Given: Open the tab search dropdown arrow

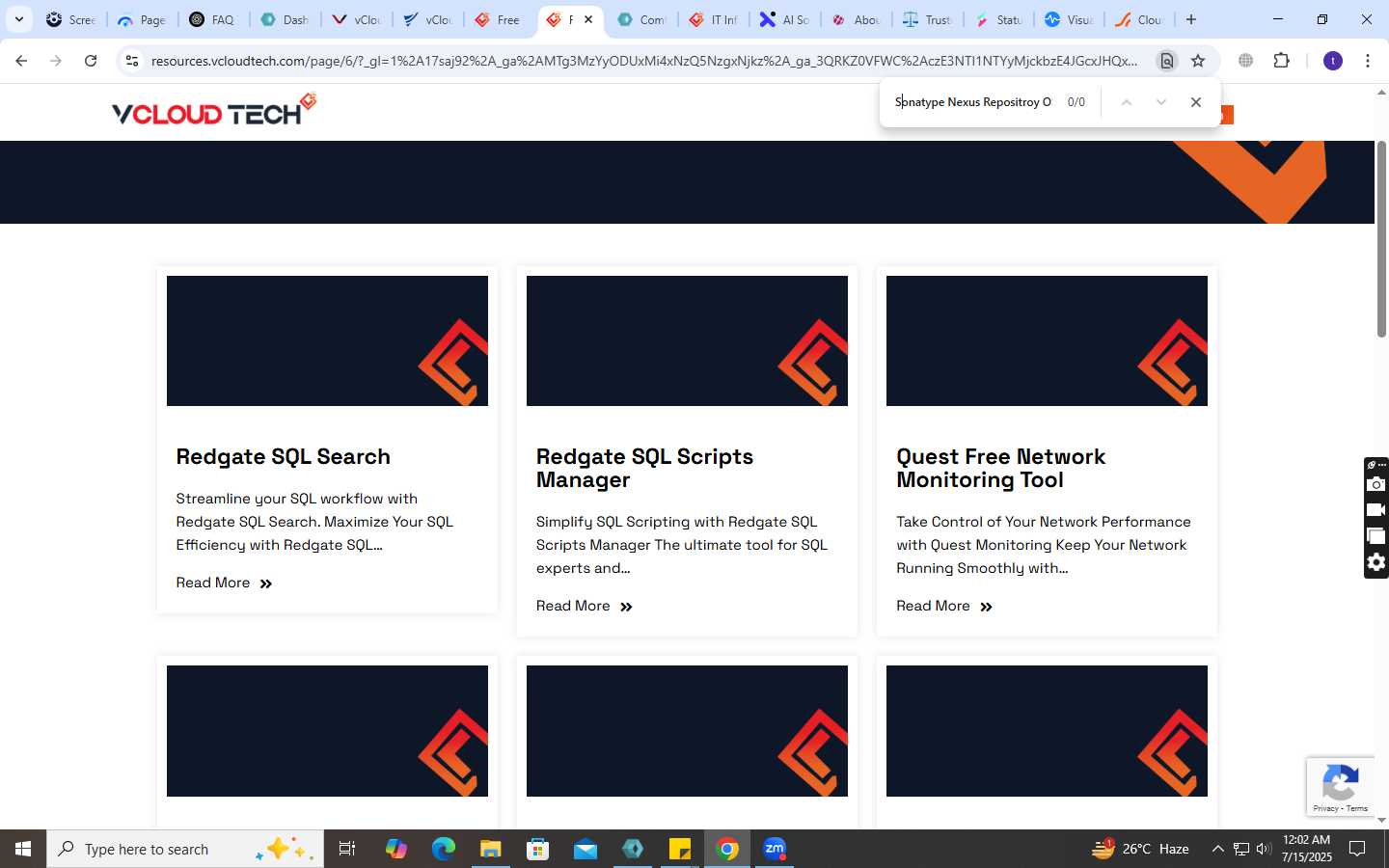Looking at the screenshot, I should pyautogui.click(x=18, y=19).
